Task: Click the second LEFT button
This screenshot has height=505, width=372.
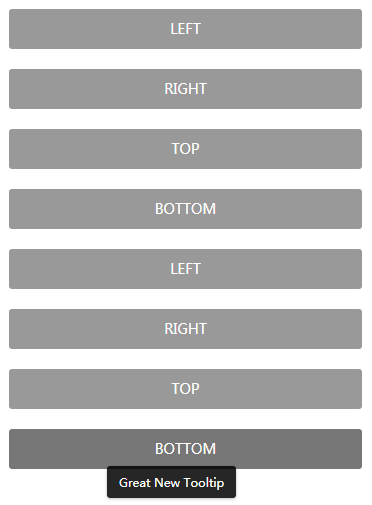Action: click(x=185, y=269)
